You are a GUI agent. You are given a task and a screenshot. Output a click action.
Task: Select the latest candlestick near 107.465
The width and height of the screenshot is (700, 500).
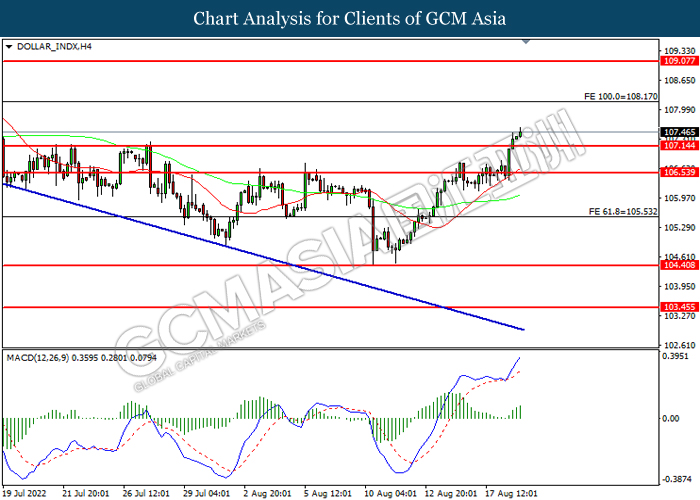(x=521, y=132)
